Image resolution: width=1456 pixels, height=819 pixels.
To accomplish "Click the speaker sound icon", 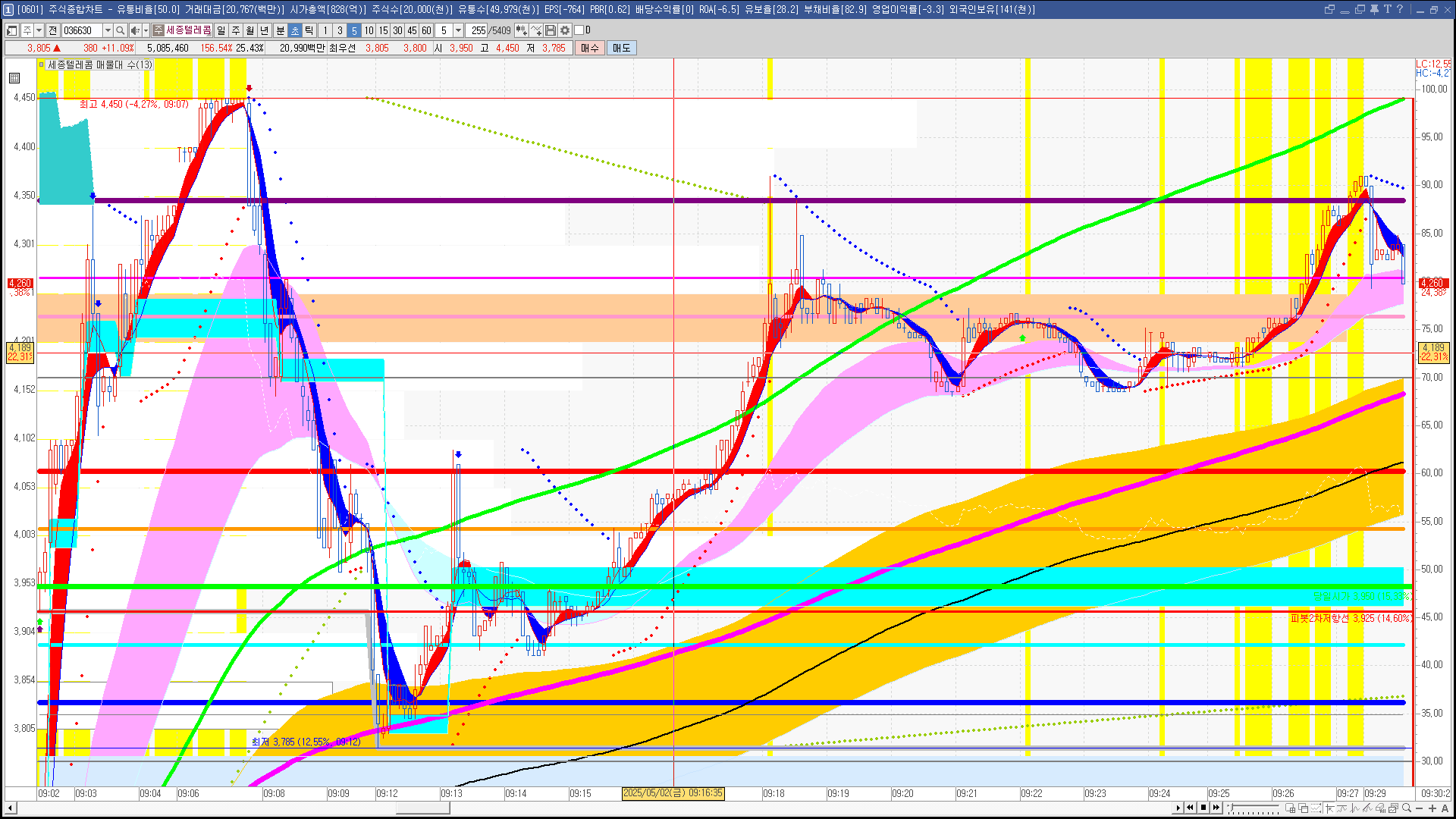I will coord(134,30).
